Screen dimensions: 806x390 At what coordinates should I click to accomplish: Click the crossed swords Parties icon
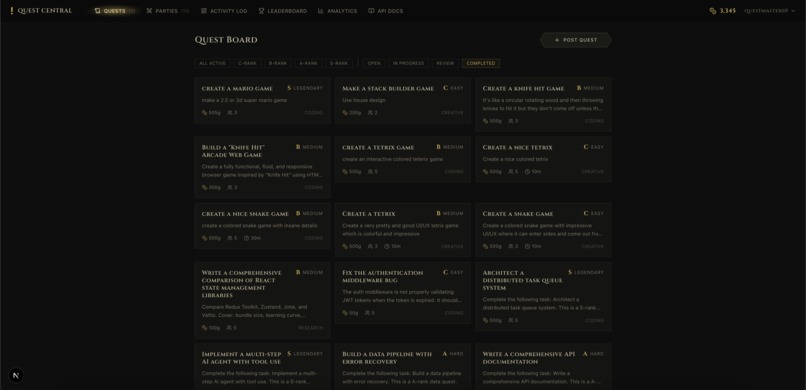click(149, 11)
